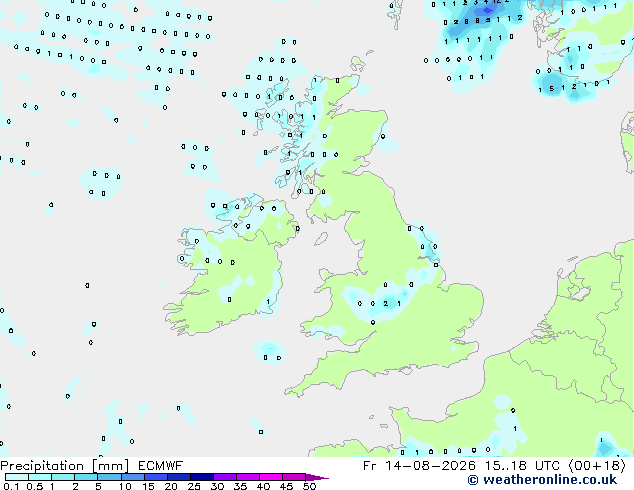The height and width of the screenshot is (490, 634).
Task: Click the 'Fr 14-08-2026 15..18 UTC (00+18)' timestamp
Action: 494,466
